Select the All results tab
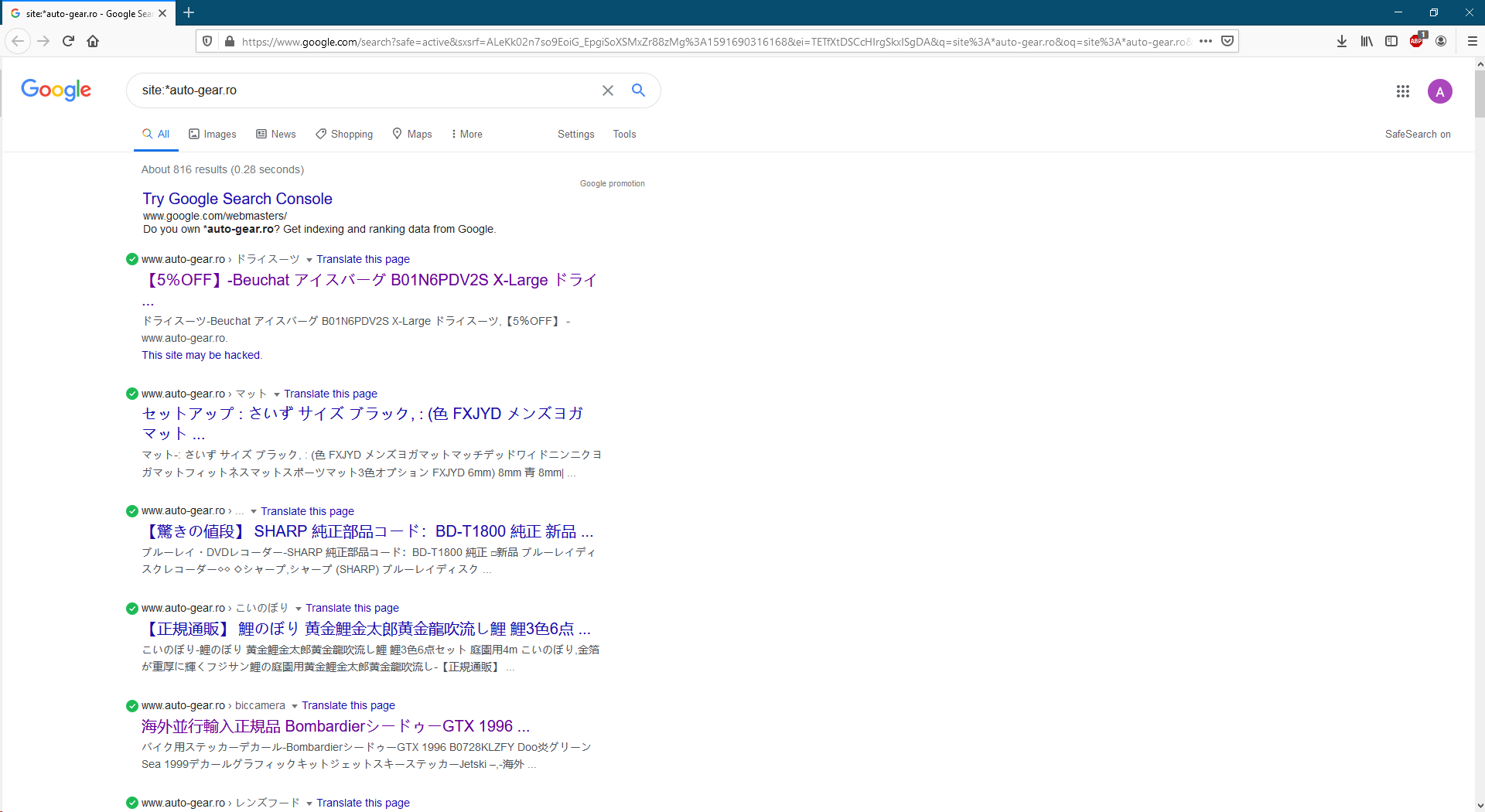 [156, 134]
